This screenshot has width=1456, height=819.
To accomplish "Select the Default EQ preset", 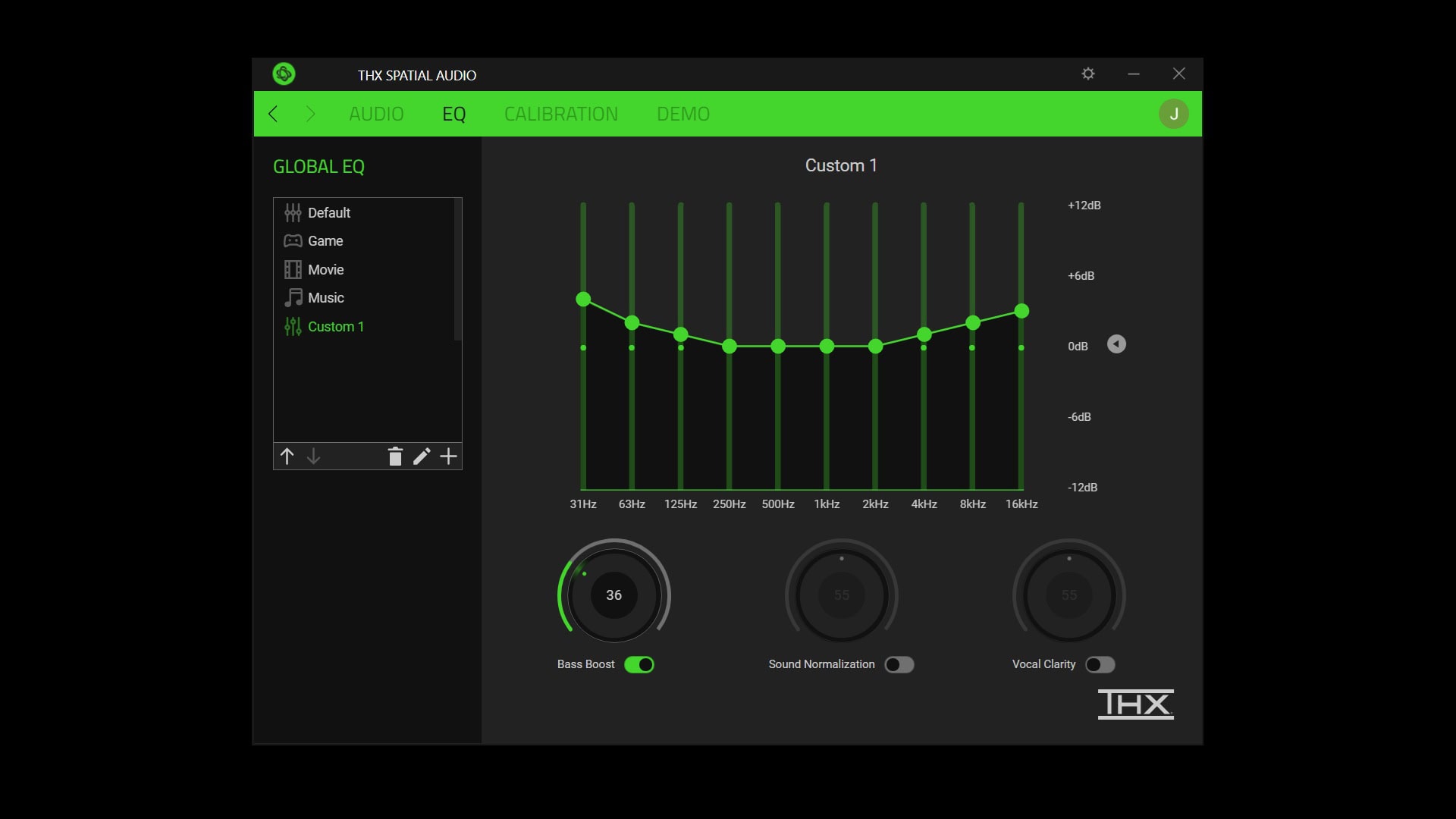I will (x=365, y=212).
